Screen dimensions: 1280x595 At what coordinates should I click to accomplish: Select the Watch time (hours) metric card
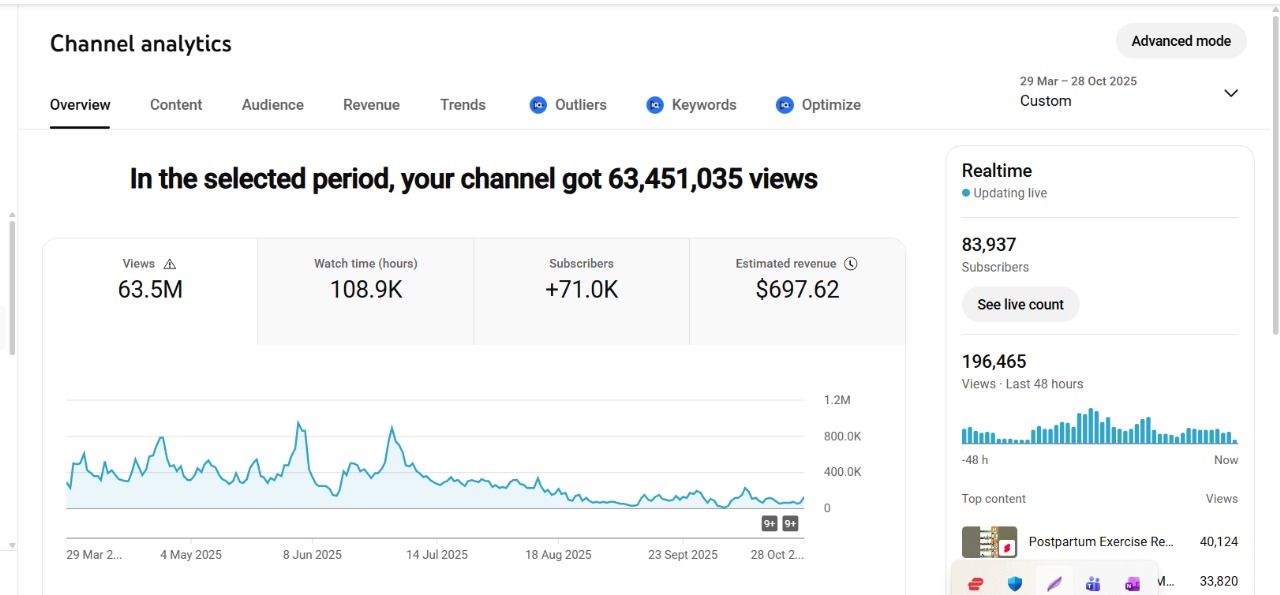tap(366, 290)
